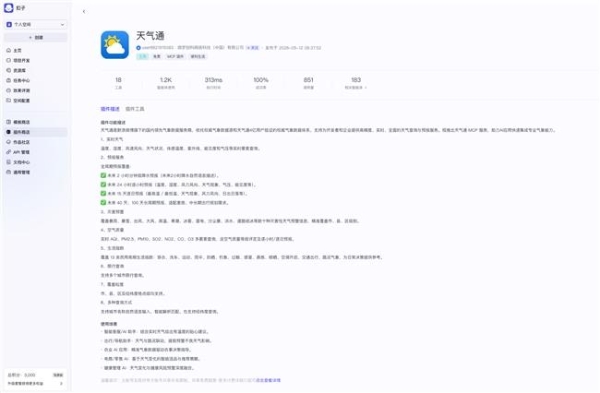Click the 作品社区 sidebar icon
This screenshot has width=600, height=393.
click(8, 142)
